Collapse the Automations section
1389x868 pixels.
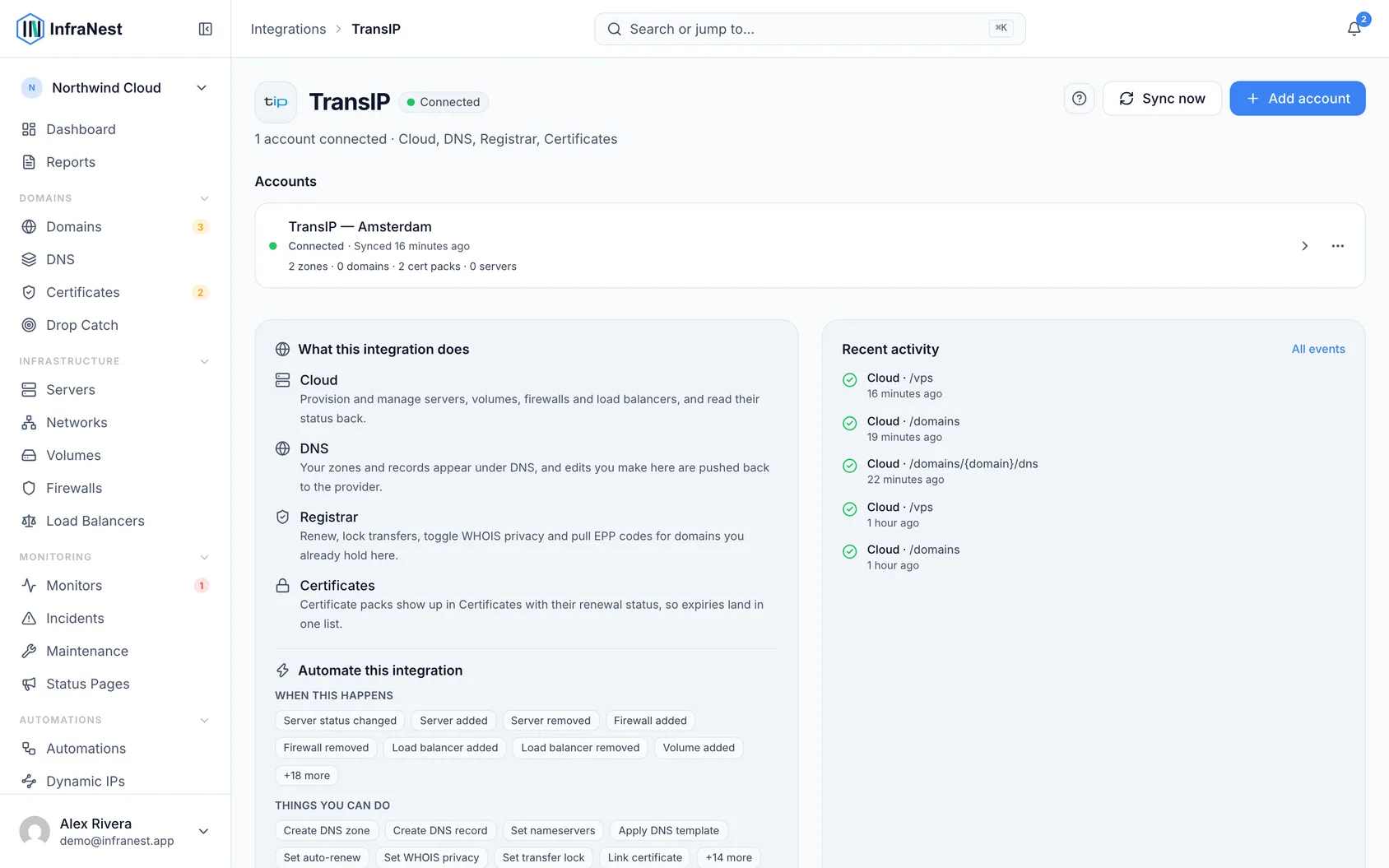(205, 720)
